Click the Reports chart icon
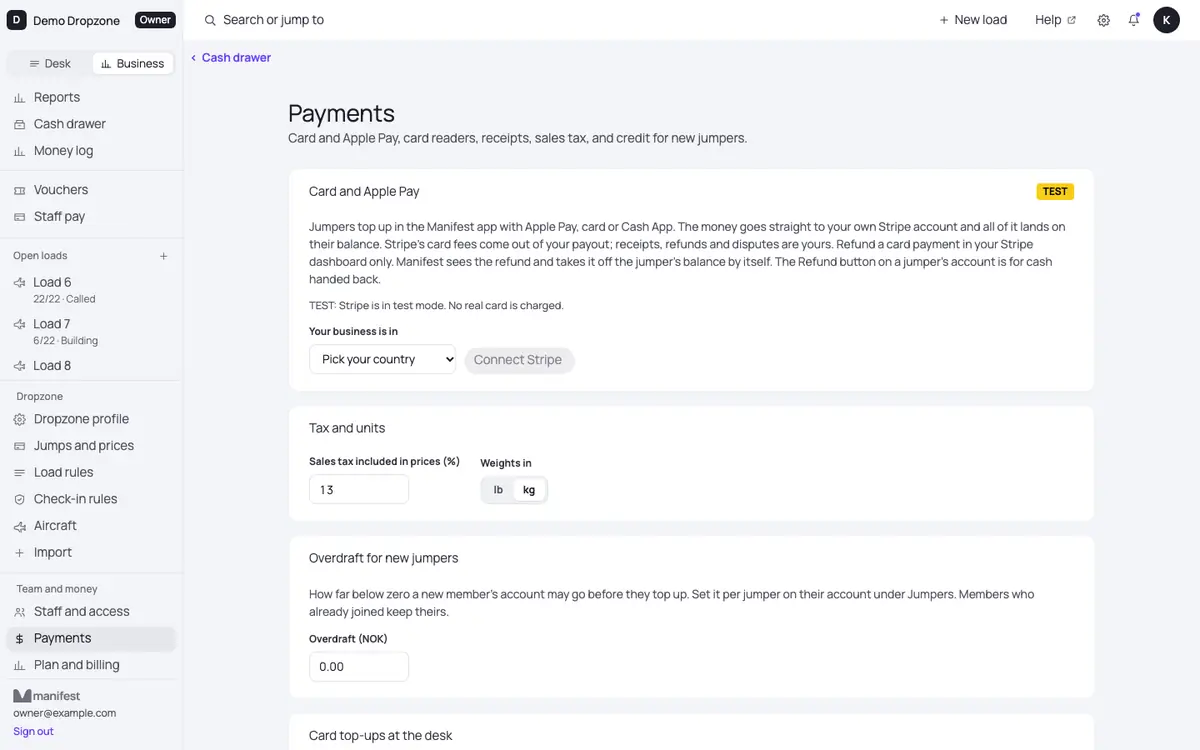Screen dimensions: 1200x750 click(19, 98)
